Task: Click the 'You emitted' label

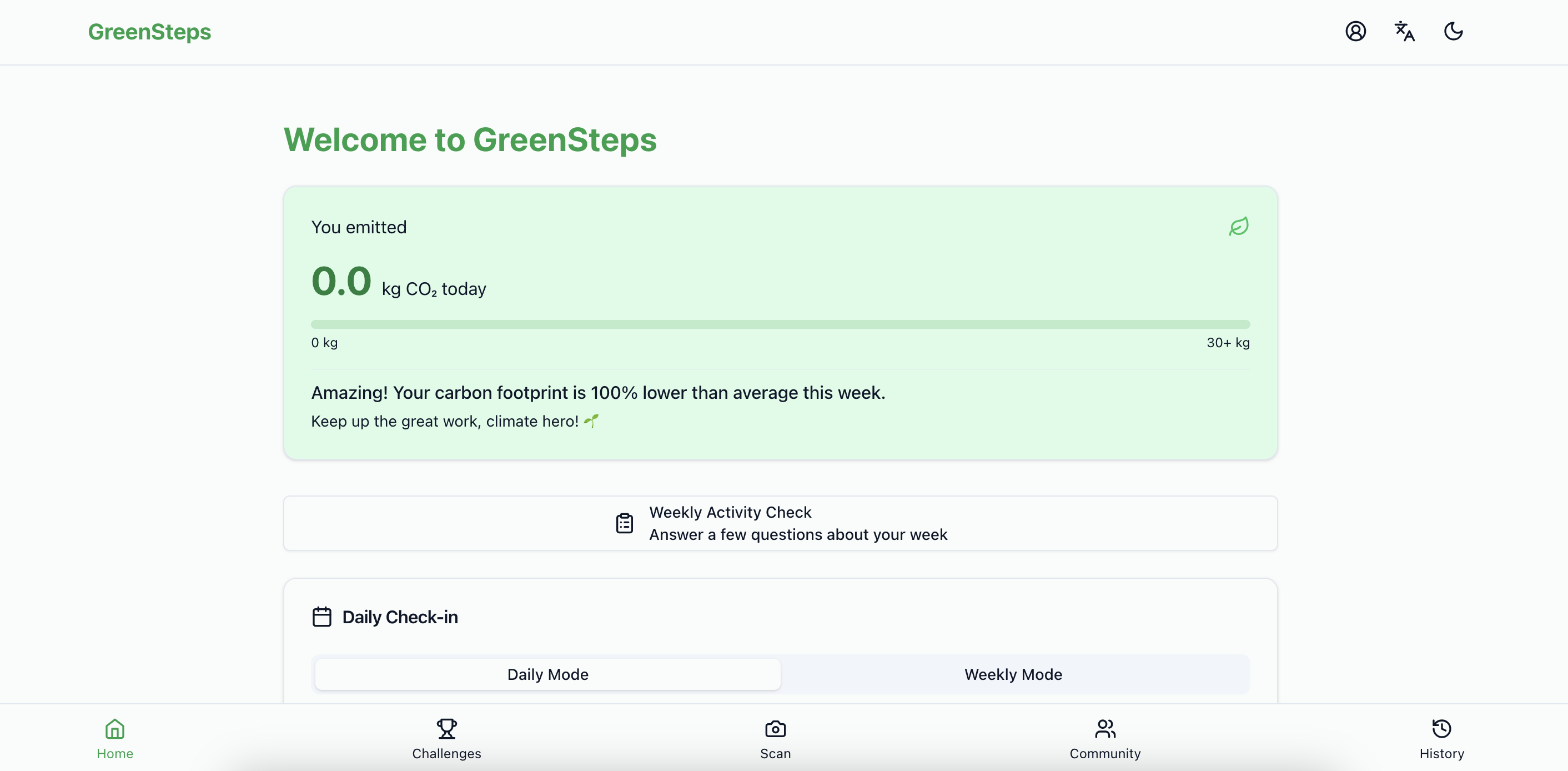Action: click(x=359, y=227)
